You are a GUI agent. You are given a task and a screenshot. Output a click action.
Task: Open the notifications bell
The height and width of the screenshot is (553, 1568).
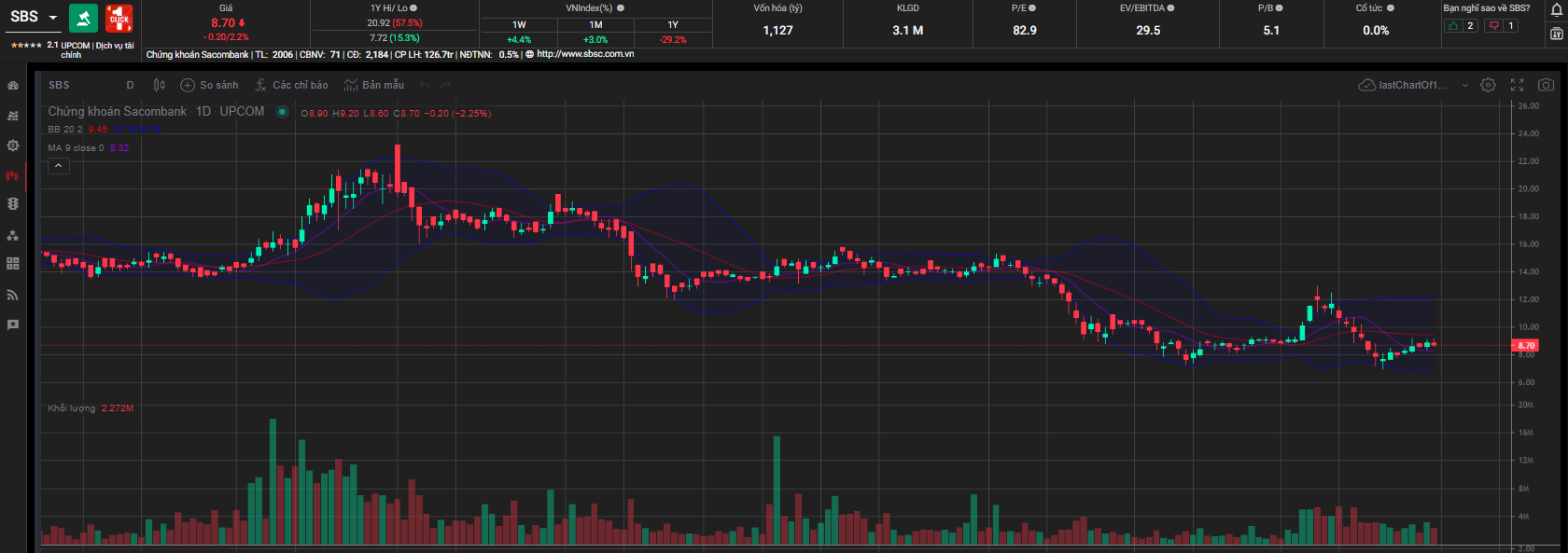pyautogui.click(x=1556, y=10)
